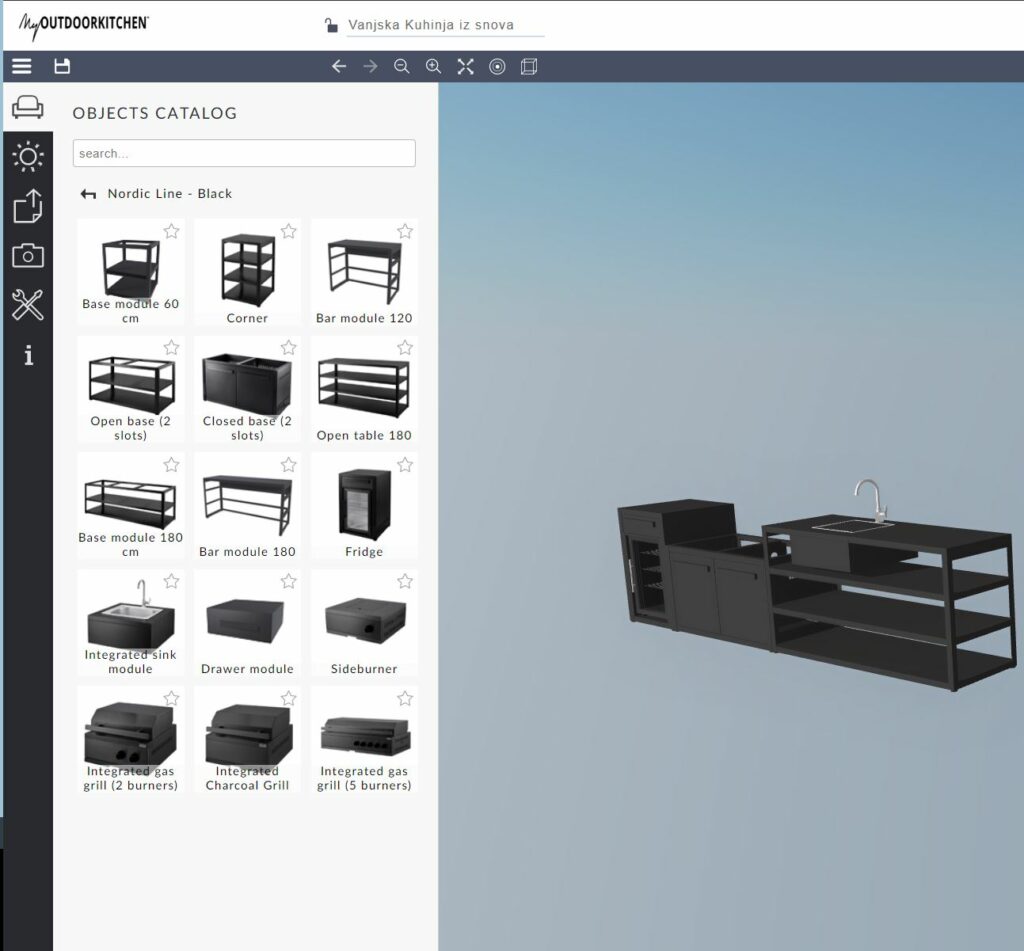Favorite the Fridge item star

pyautogui.click(x=405, y=465)
